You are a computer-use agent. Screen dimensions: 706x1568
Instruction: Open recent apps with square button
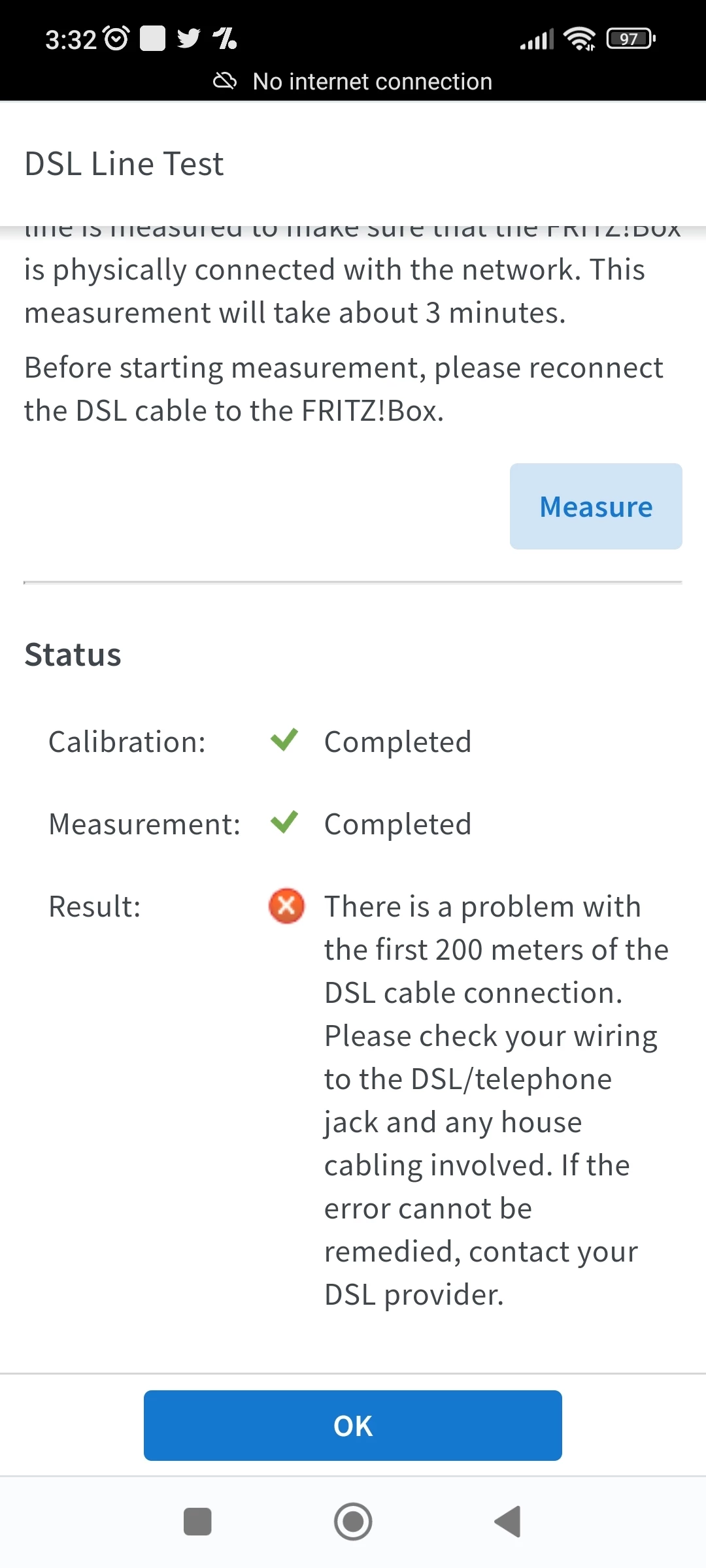click(x=197, y=1522)
